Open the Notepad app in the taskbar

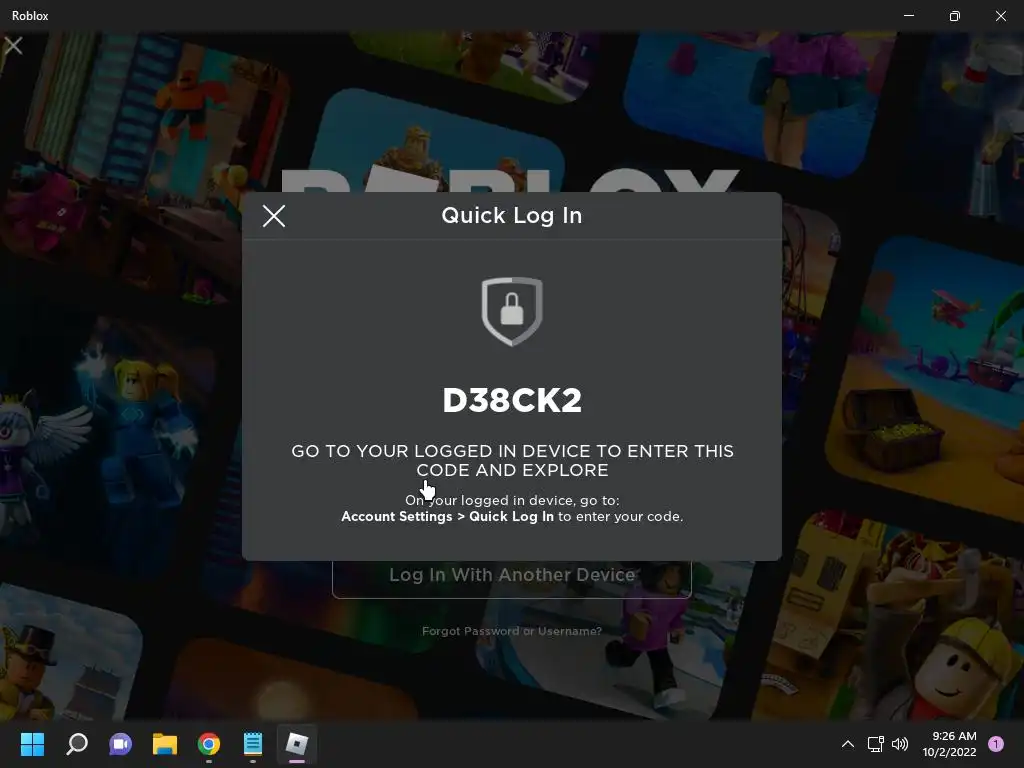pos(253,744)
